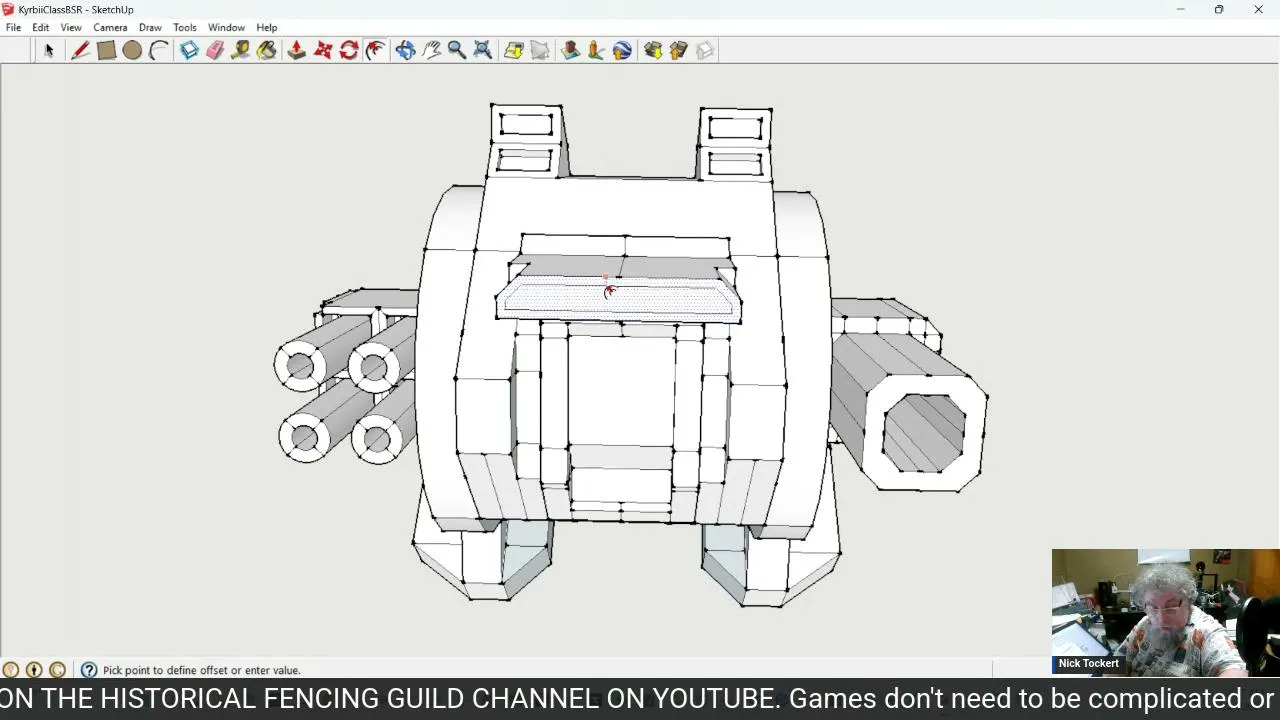The height and width of the screenshot is (720, 1280).
Task: Select the Eraser tool
Action: click(215, 50)
